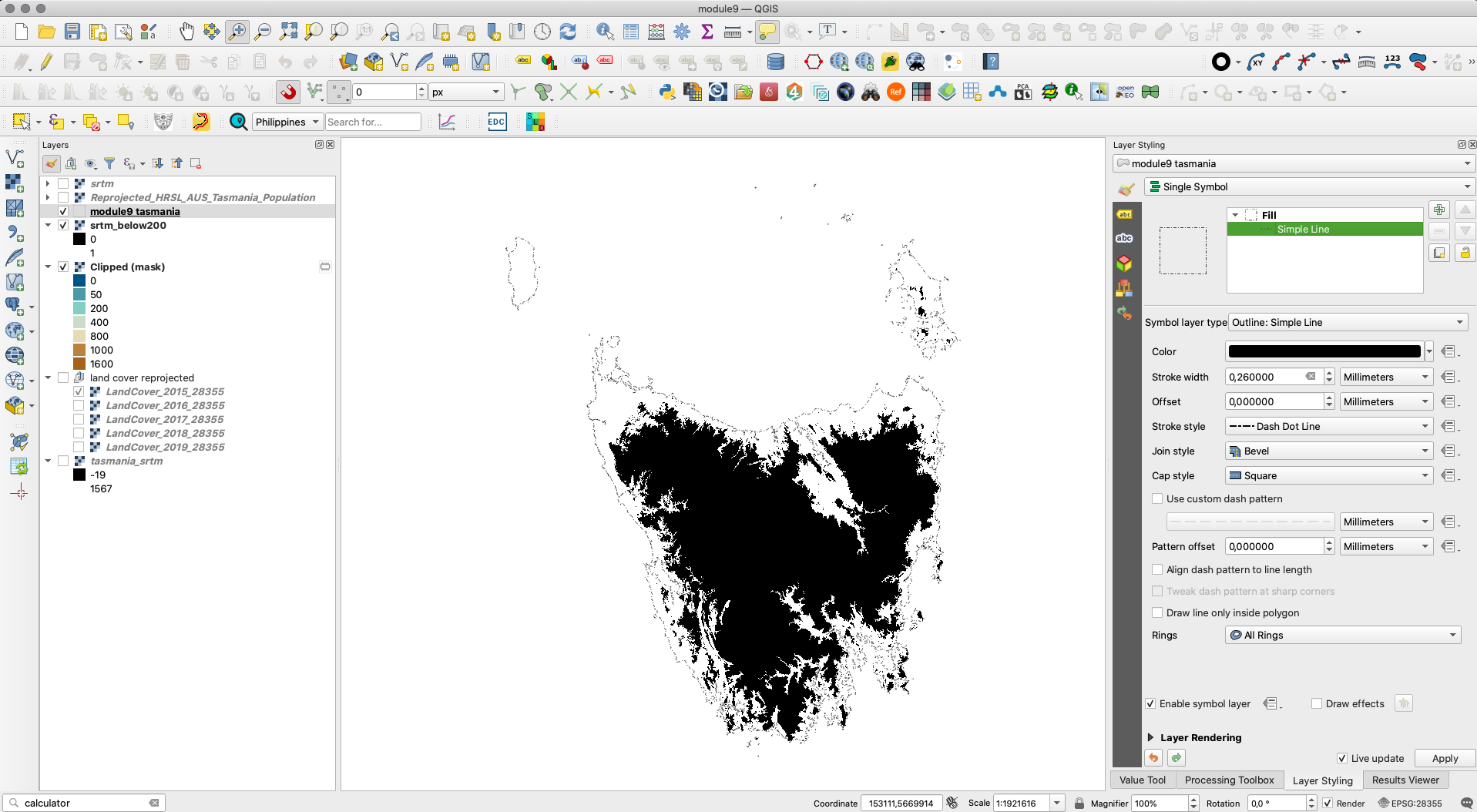Uncheck module9 tasmania layer visibility
The image size is (1477, 812).
(x=63, y=211)
